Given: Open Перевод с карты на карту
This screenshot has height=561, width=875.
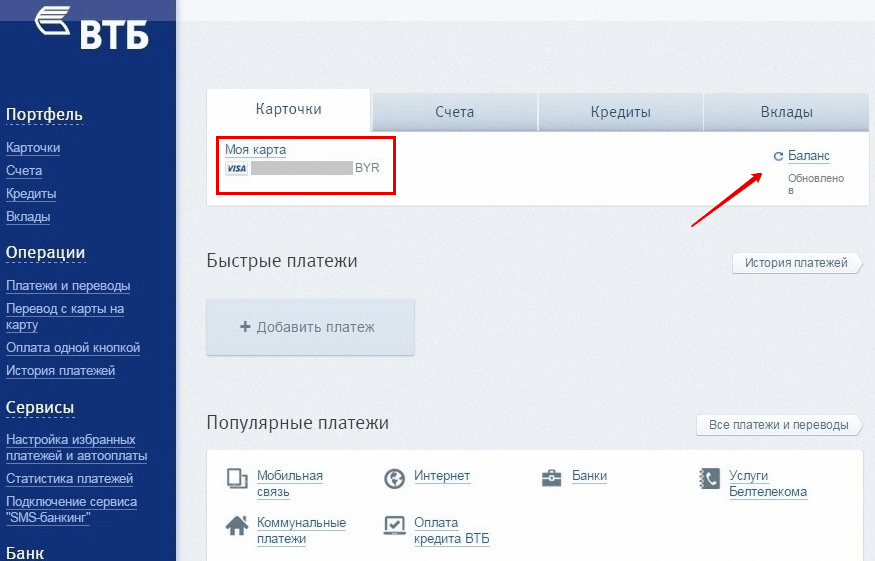Looking at the screenshot, I should pyautogui.click(x=65, y=317).
